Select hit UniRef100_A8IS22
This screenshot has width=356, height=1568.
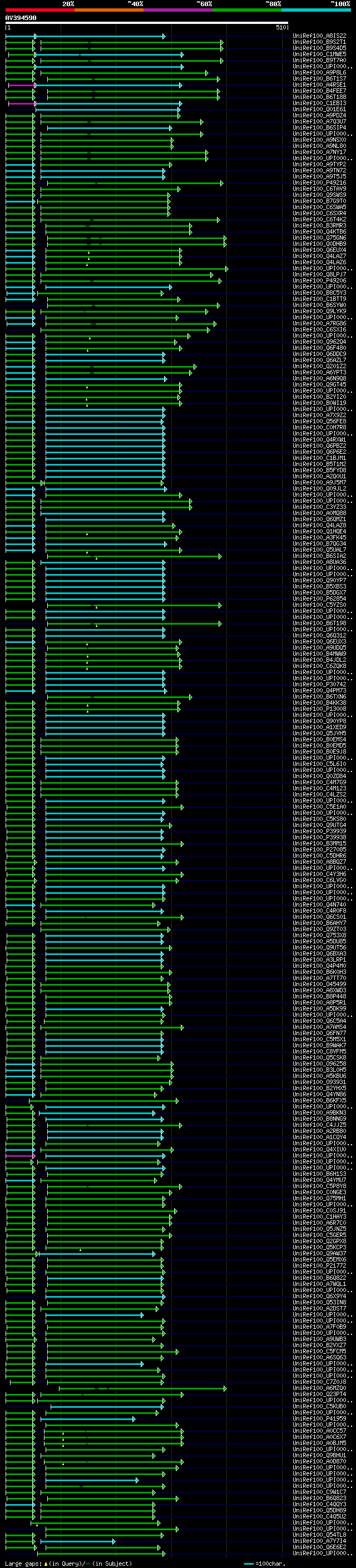(319, 36)
